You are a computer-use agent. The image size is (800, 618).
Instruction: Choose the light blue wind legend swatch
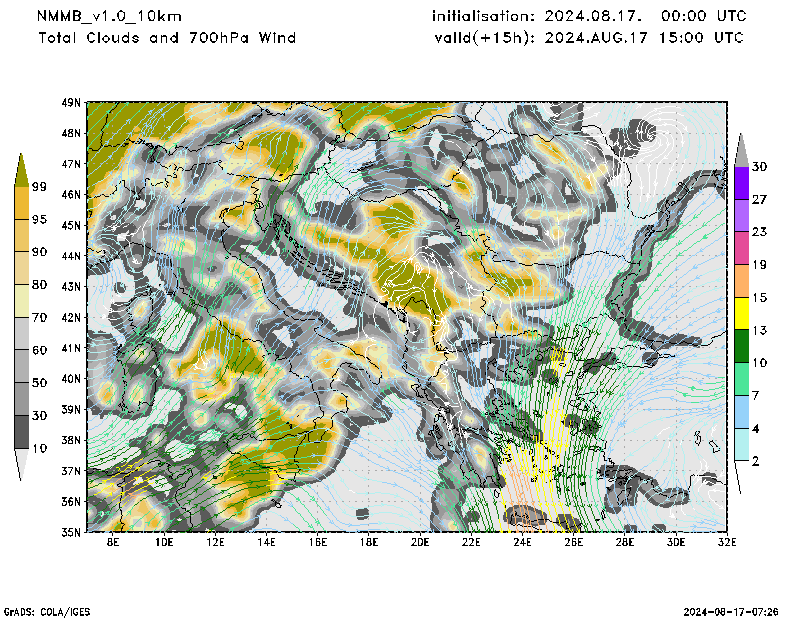coord(742,412)
